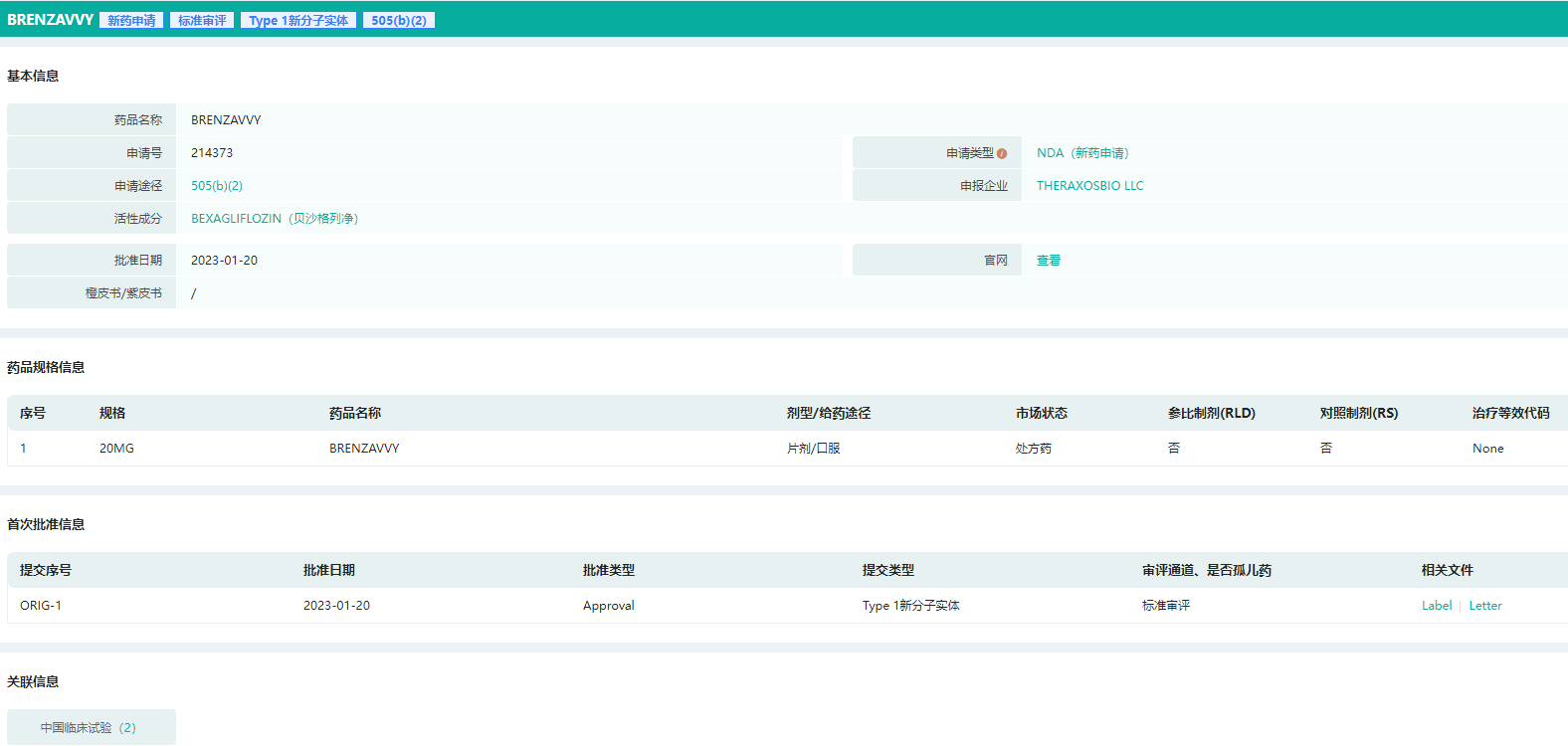This screenshot has width=1568, height=746.
Task: Open the BEXAGLIFLOZIN active ingredient link
Action: tap(275, 219)
